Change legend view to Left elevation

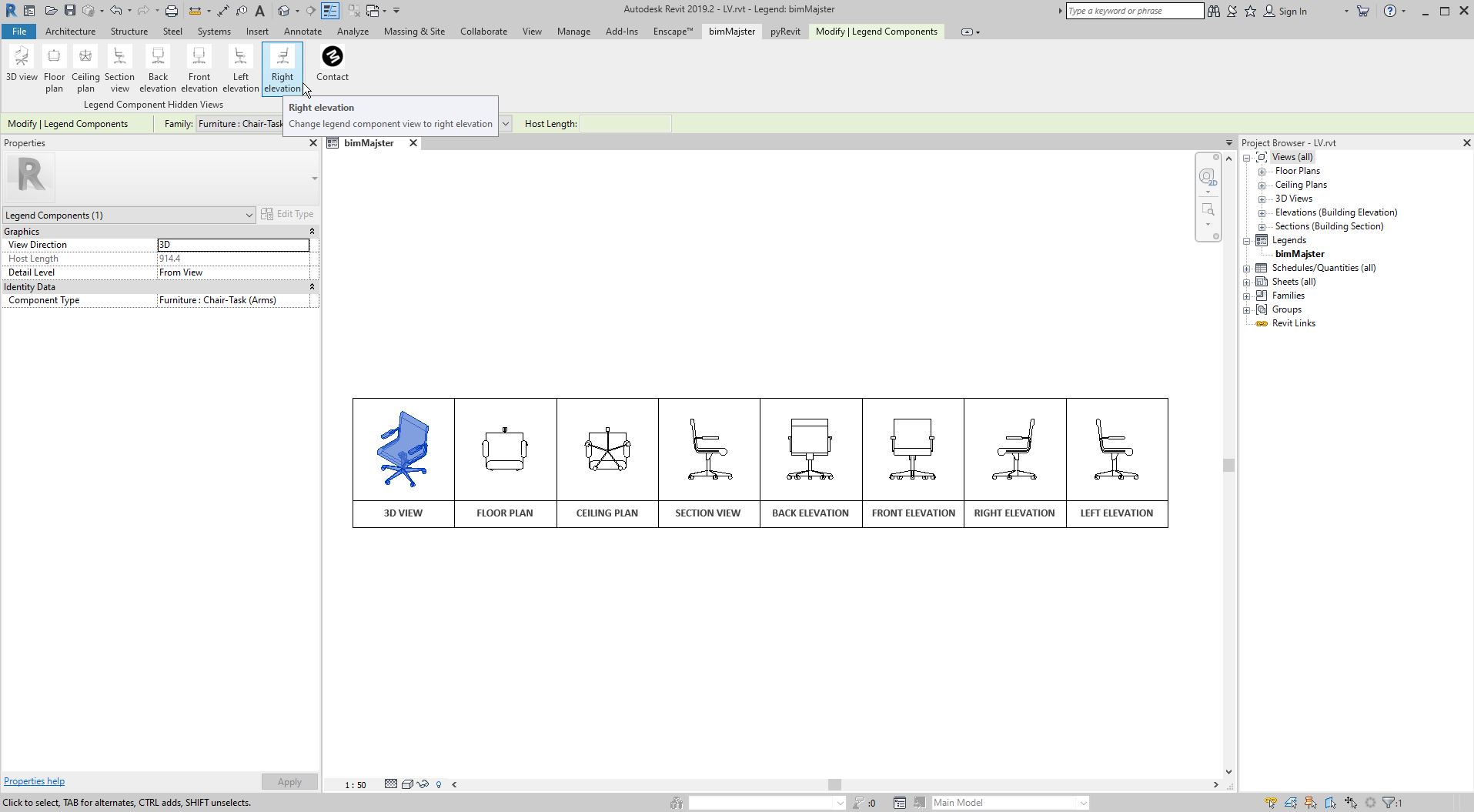click(241, 69)
